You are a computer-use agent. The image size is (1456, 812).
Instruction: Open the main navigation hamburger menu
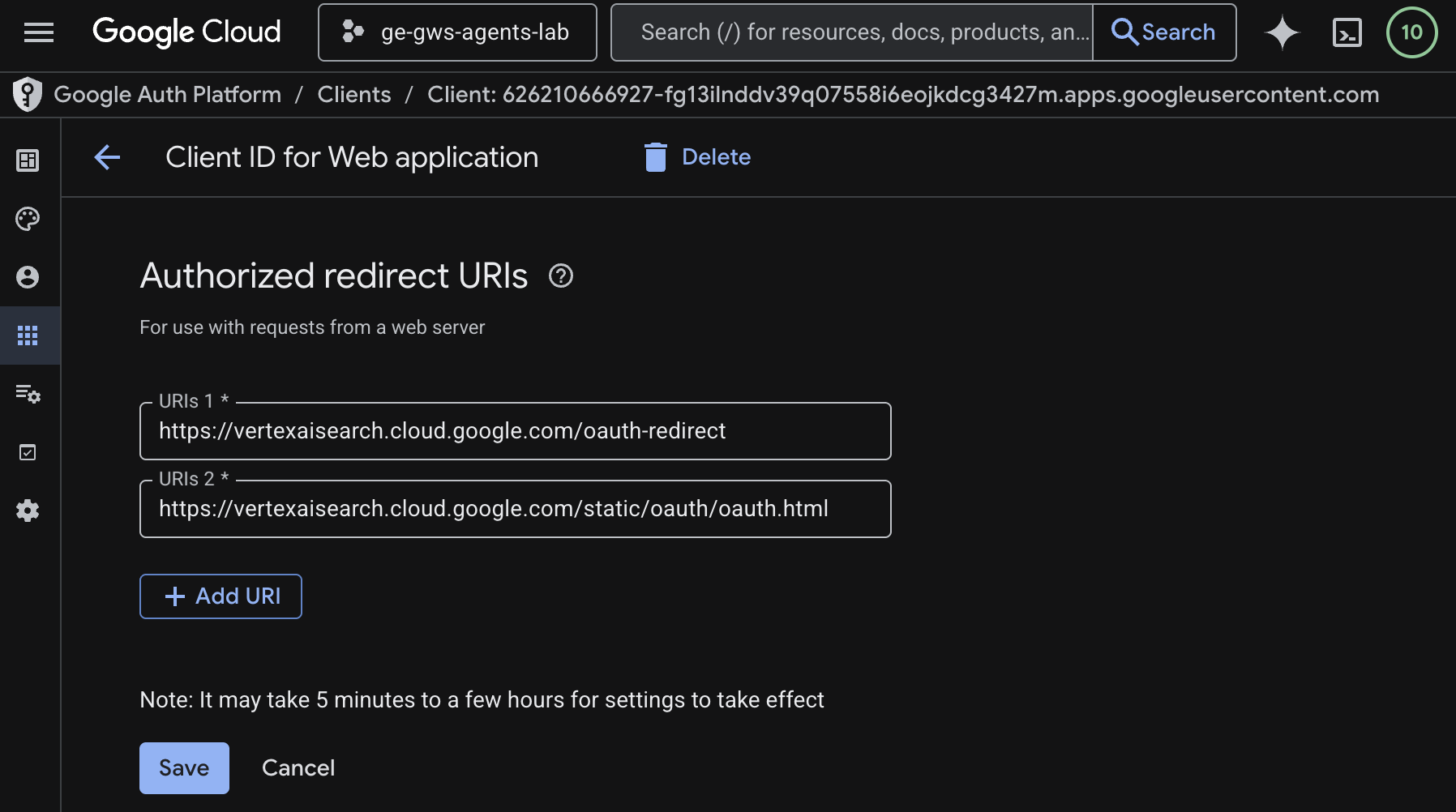[x=38, y=32]
